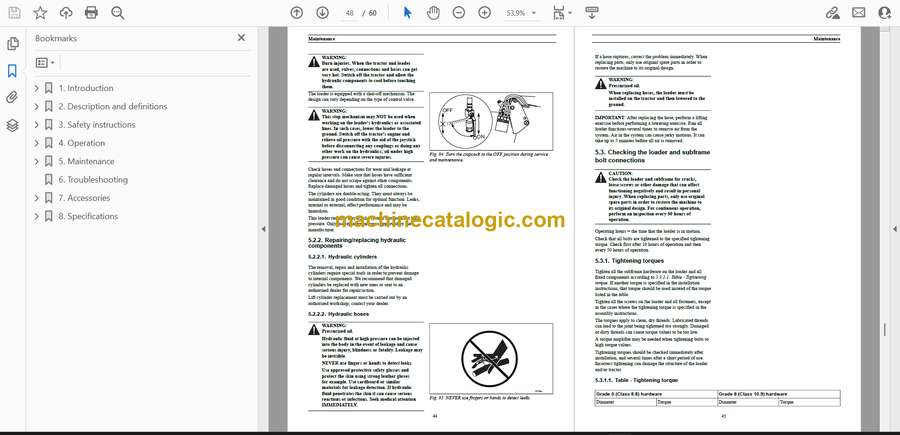The image size is (900, 435).
Task: Jump to the 8. Specifications bookmark
Action: pyautogui.click(x=88, y=216)
